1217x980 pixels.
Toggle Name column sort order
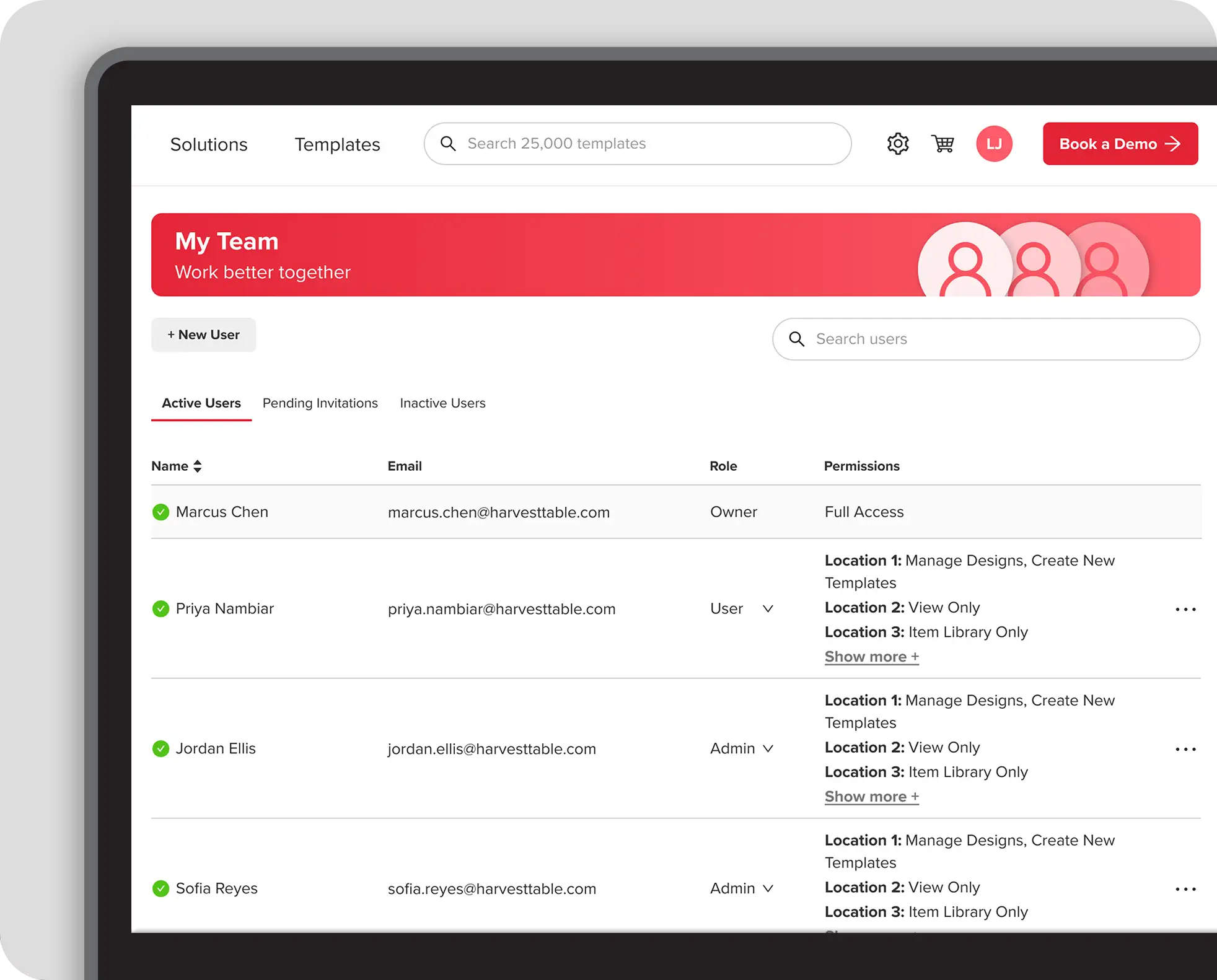tap(197, 466)
